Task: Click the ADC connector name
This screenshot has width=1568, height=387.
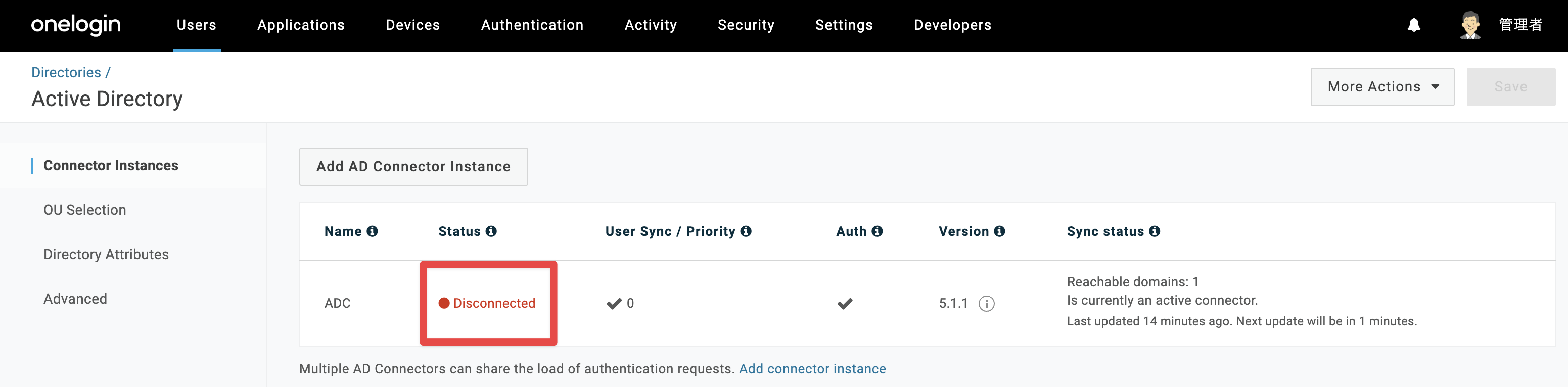Action: [x=337, y=303]
